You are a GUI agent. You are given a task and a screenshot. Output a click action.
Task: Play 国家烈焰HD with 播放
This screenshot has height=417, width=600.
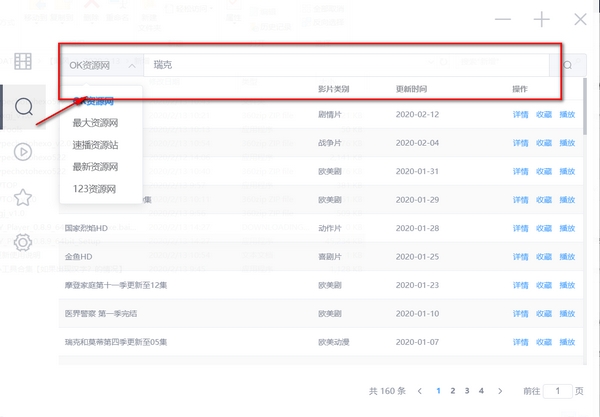(x=567, y=228)
